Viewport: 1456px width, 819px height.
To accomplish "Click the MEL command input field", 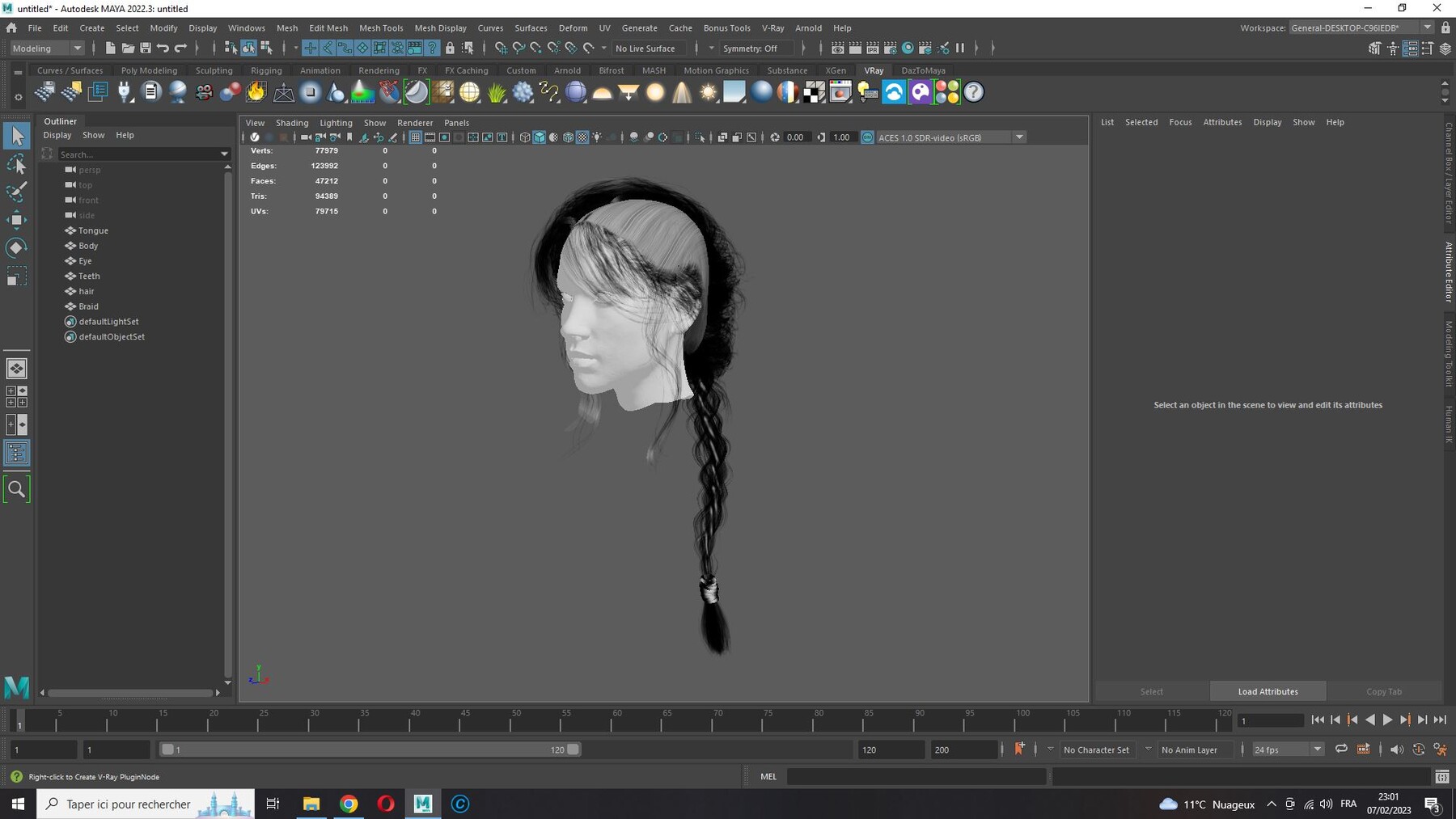I will 916,776.
